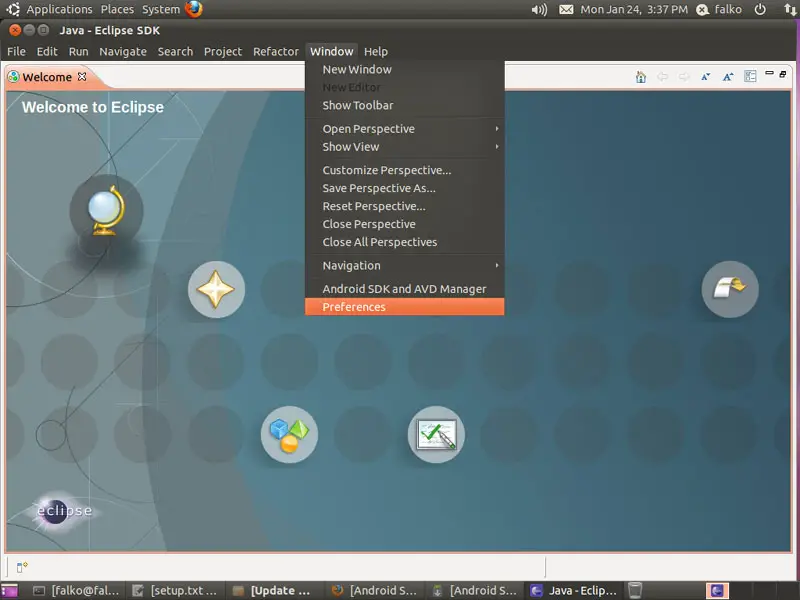
Task: Switch to Update taskbar window
Action: (x=274, y=591)
